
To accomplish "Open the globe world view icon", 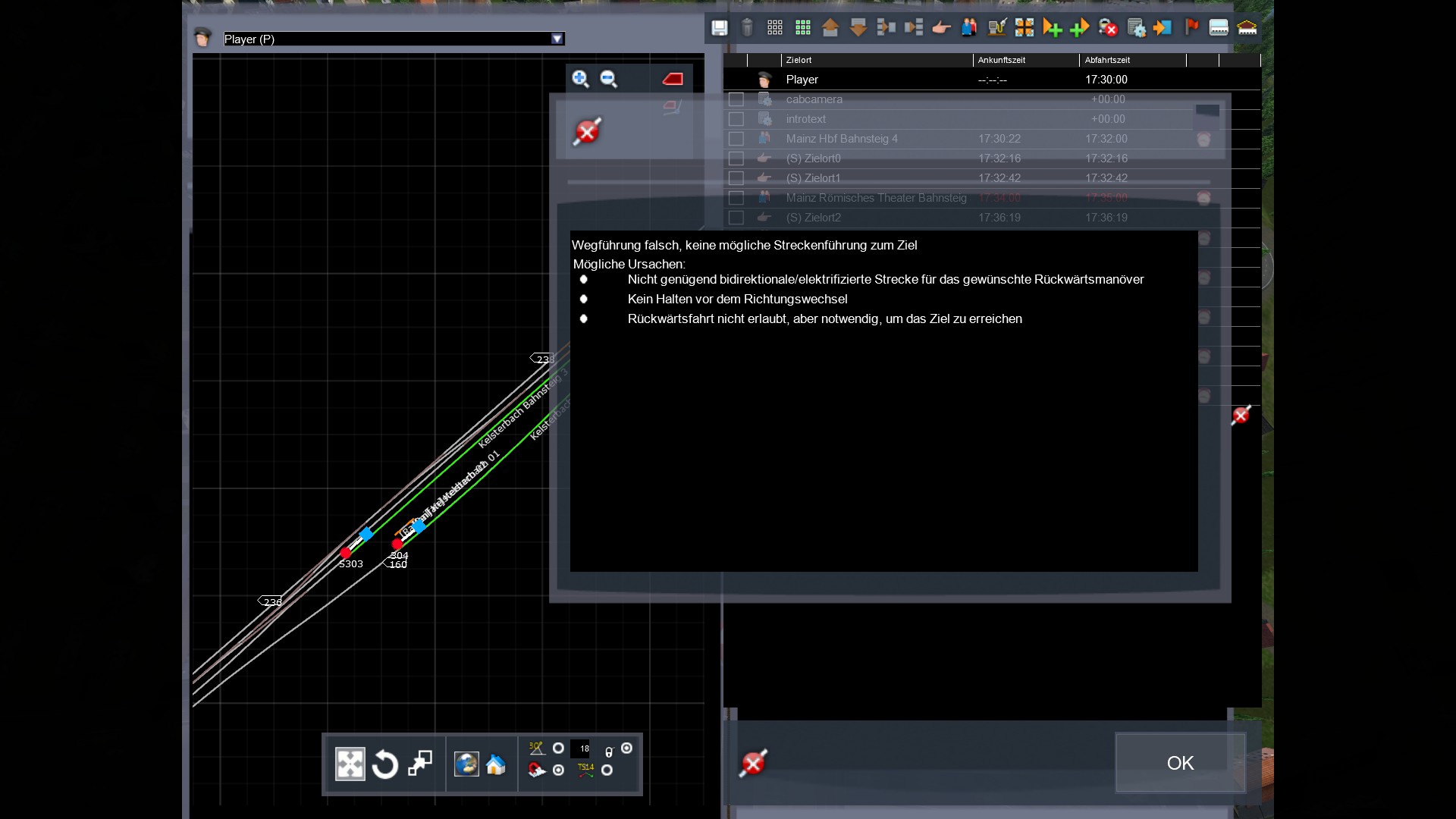I will point(466,764).
